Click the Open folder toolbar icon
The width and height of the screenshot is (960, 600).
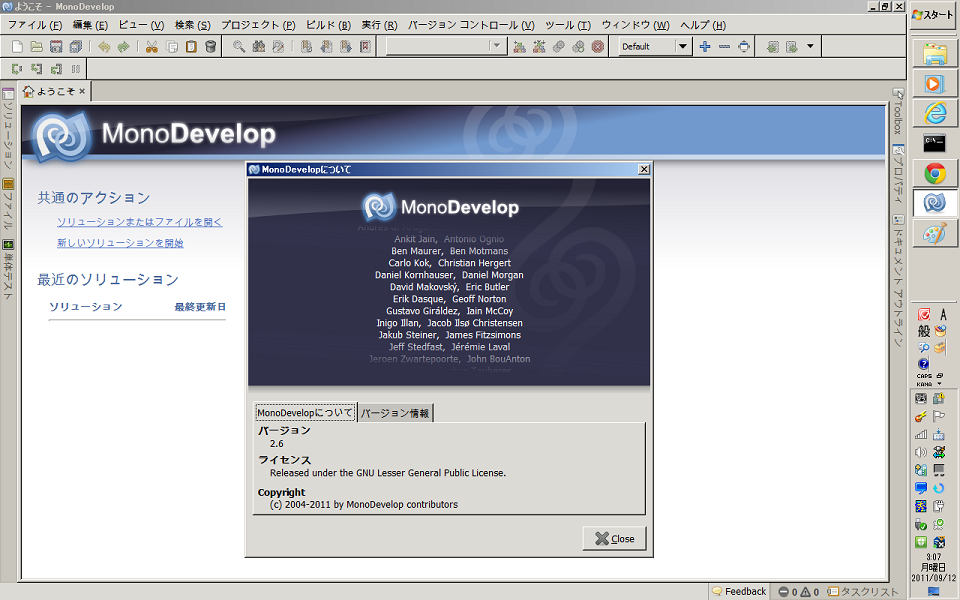(37, 47)
